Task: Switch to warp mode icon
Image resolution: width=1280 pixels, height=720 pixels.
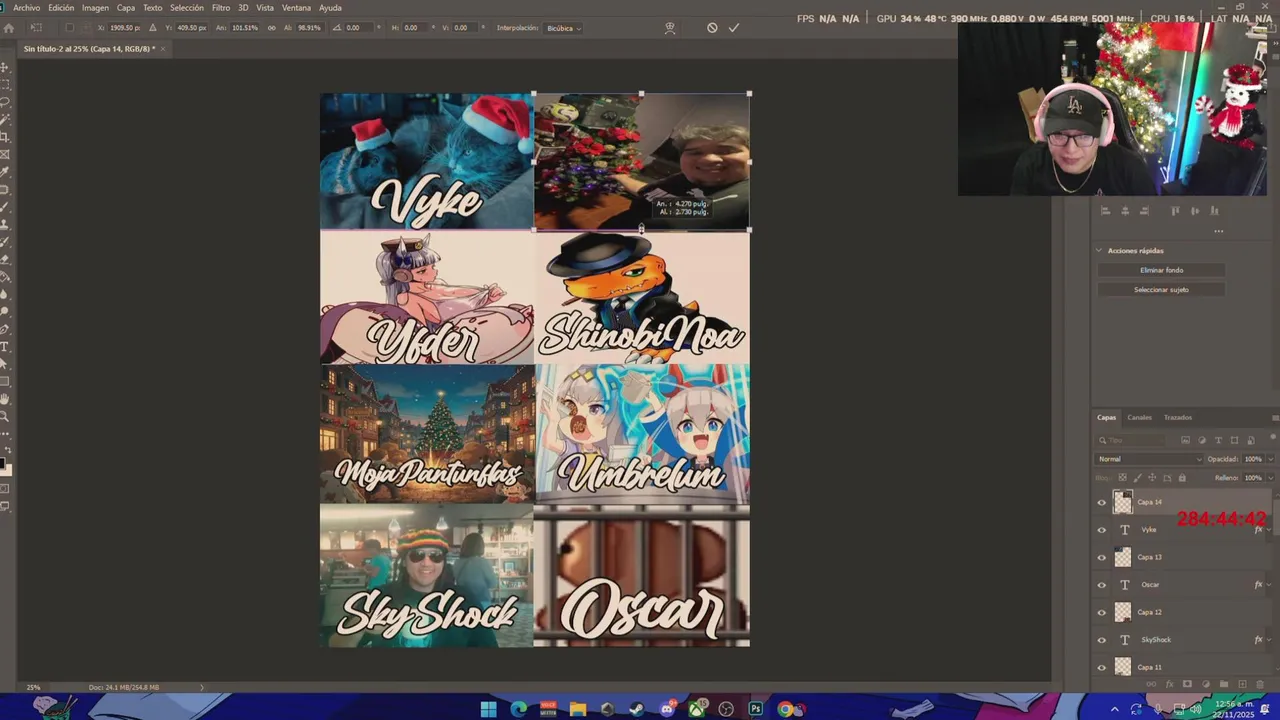Action: [x=670, y=28]
